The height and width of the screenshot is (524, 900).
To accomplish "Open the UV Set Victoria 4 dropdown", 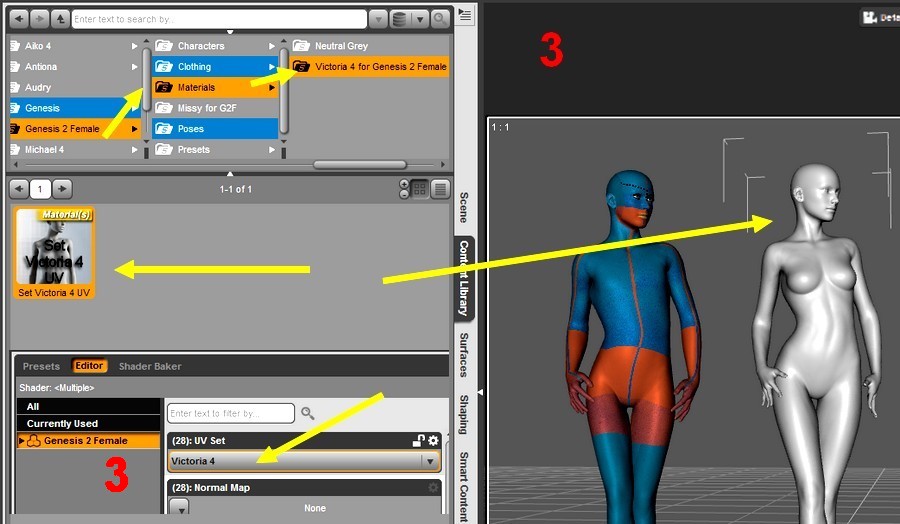I will [x=304, y=461].
